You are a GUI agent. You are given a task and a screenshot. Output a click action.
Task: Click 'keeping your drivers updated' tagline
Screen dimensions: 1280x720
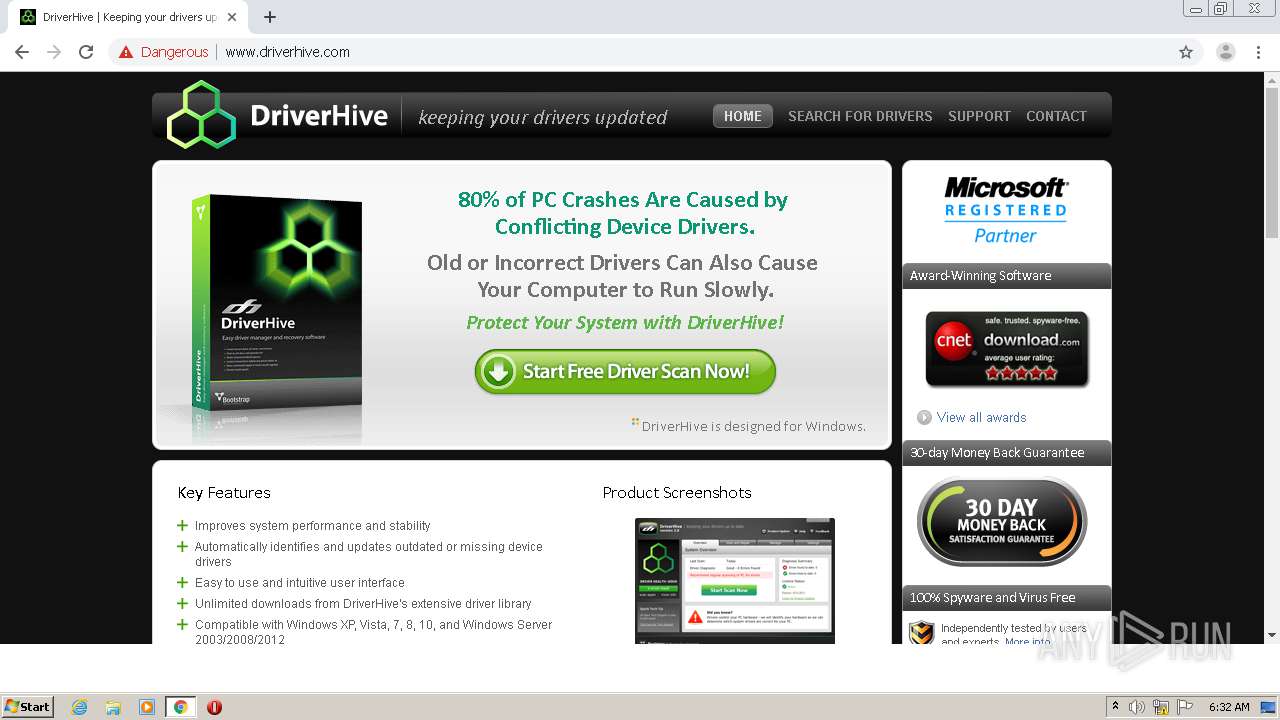(543, 117)
